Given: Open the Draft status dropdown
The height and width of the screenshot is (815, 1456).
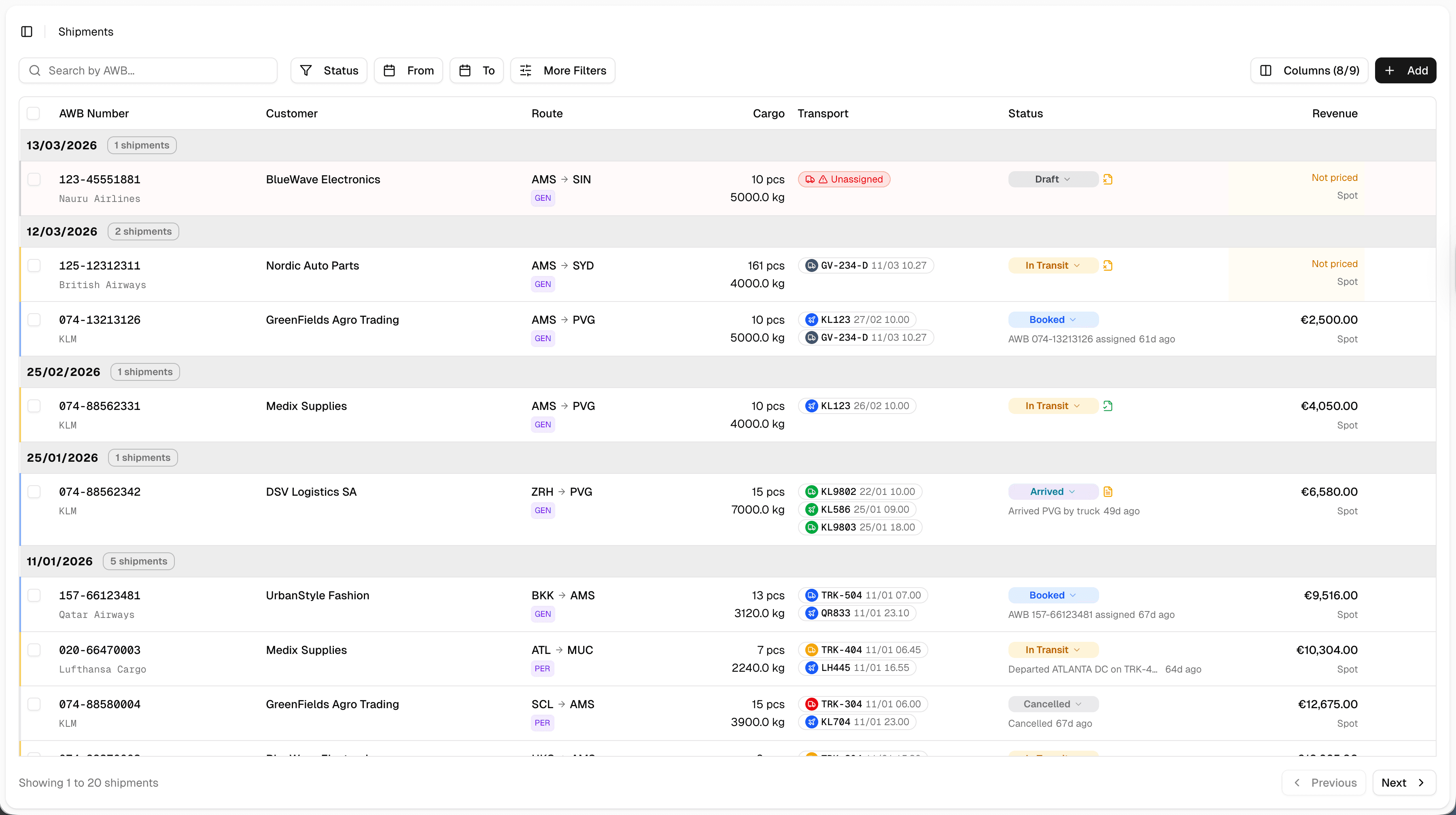Looking at the screenshot, I should pos(1053,178).
